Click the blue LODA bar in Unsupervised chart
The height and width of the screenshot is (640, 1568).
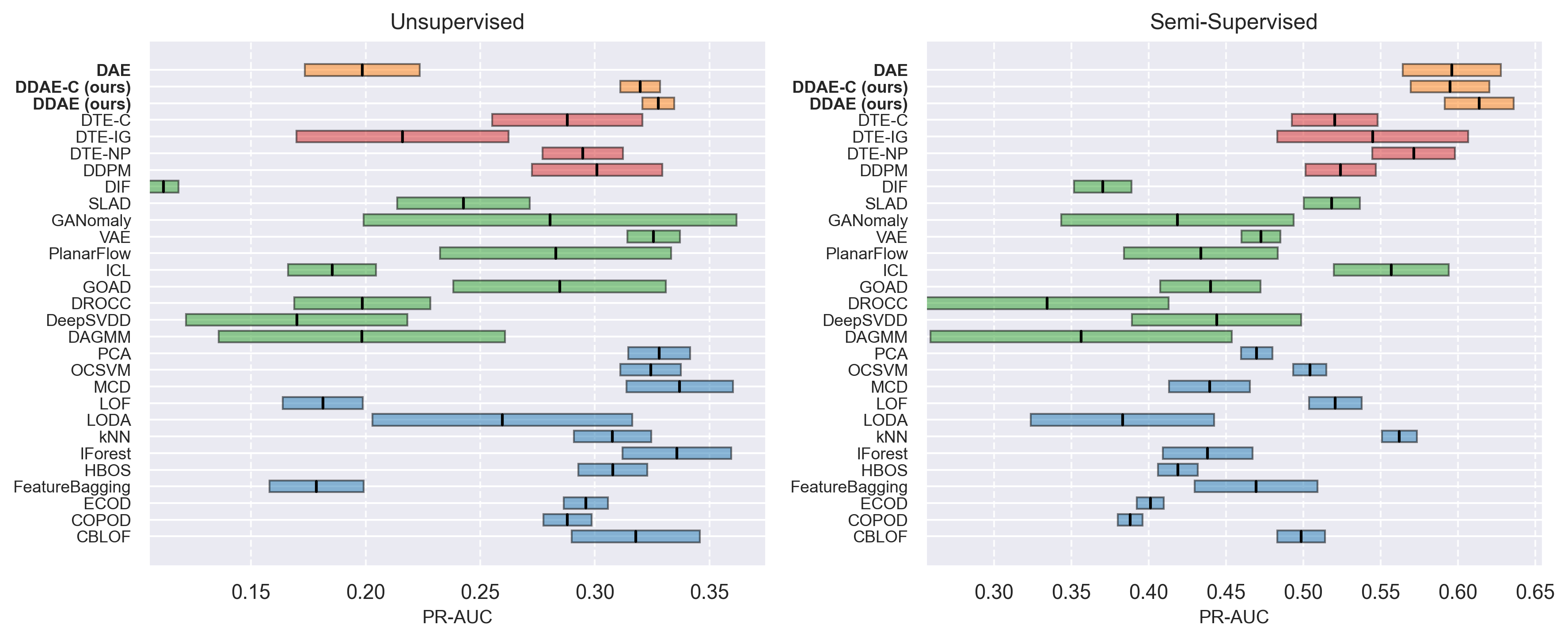501,420
